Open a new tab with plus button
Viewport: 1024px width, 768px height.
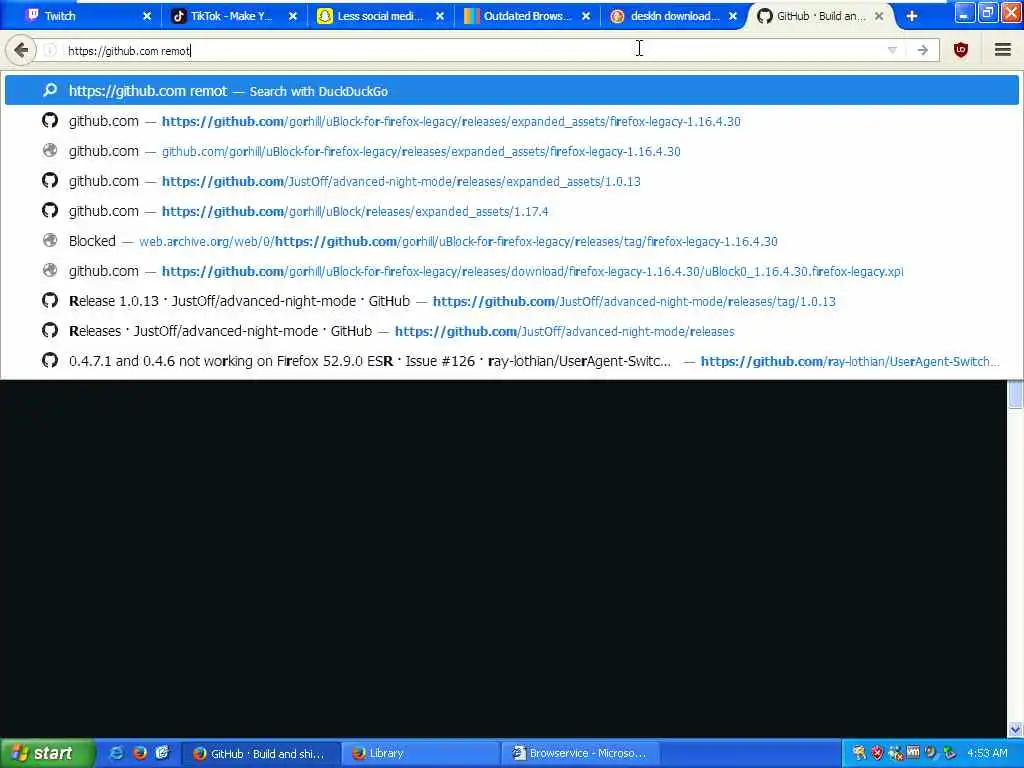pyautogui.click(x=912, y=16)
